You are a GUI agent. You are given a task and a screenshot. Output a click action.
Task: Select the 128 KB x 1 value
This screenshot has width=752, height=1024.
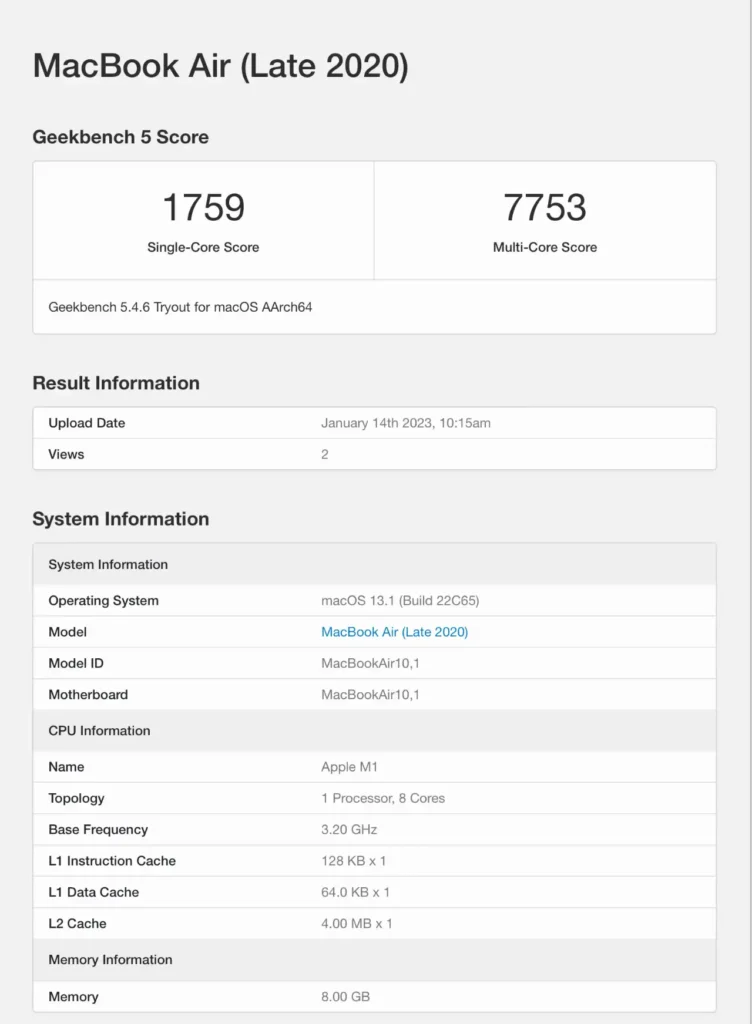353,861
